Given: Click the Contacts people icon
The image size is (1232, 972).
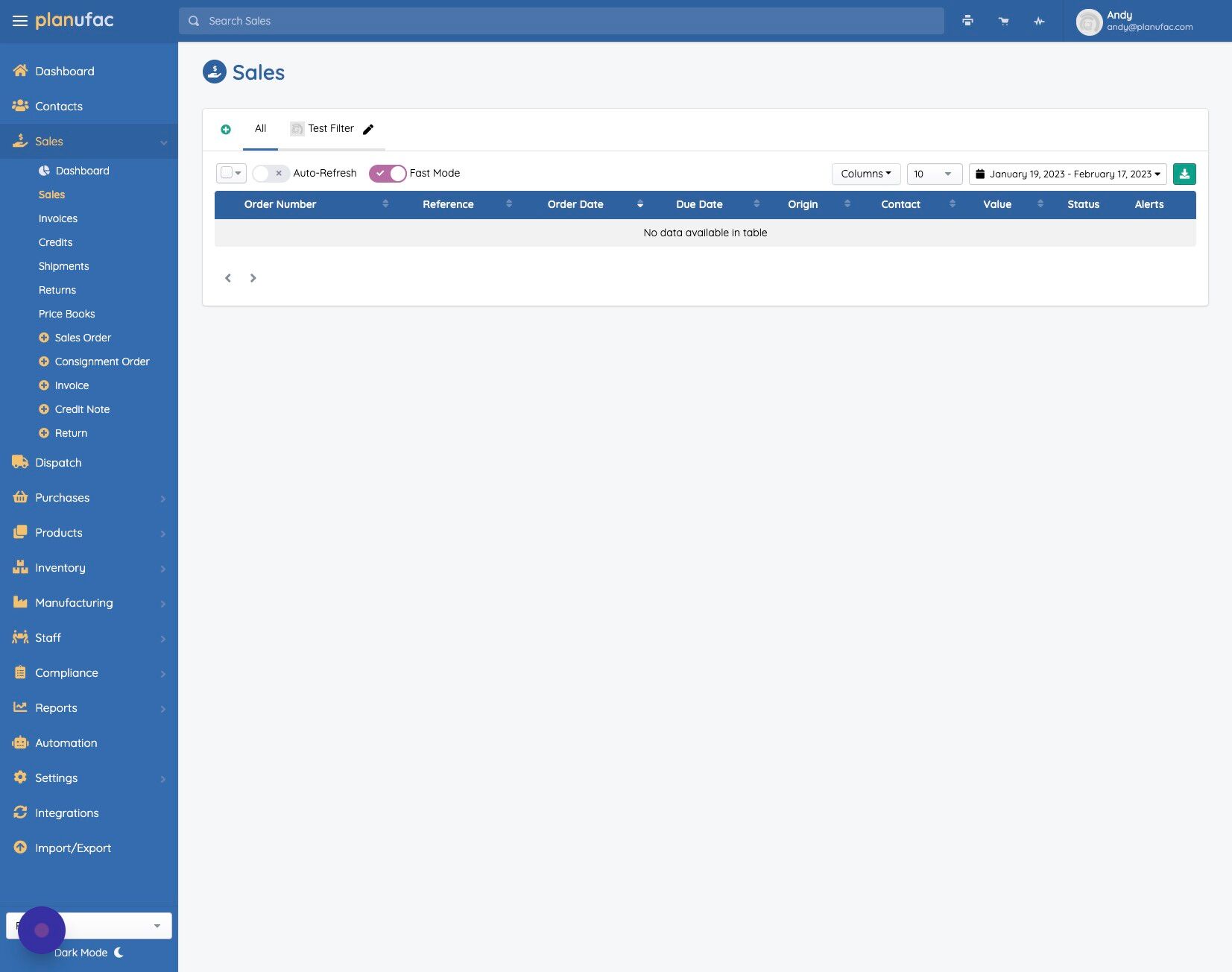Looking at the screenshot, I should pyautogui.click(x=20, y=106).
